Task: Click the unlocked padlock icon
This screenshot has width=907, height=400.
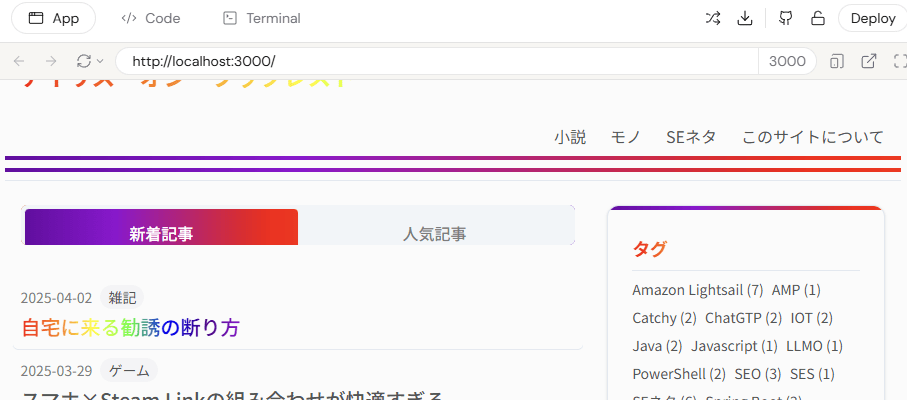Action: click(817, 18)
